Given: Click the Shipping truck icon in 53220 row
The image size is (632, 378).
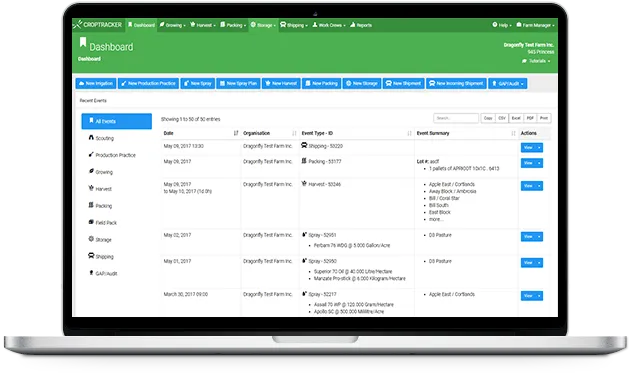Looking at the screenshot, I should tap(304, 145).
